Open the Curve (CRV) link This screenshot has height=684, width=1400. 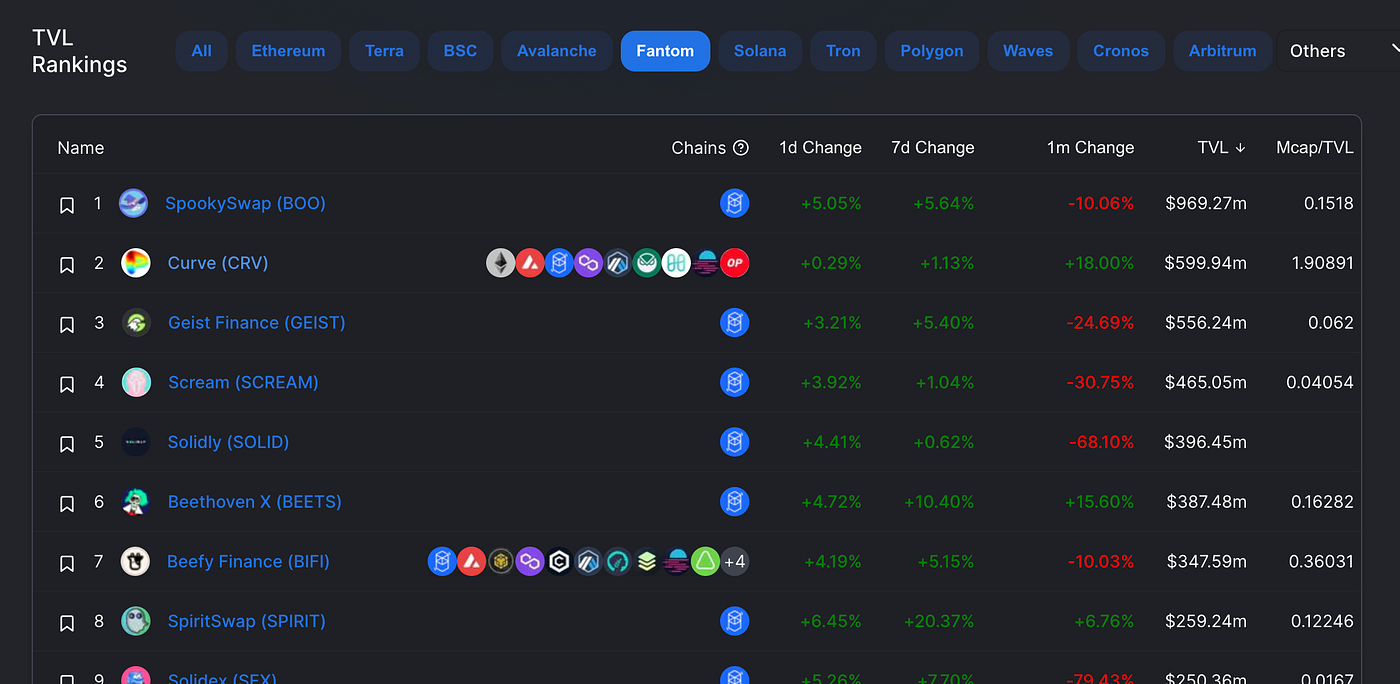pos(218,263)
